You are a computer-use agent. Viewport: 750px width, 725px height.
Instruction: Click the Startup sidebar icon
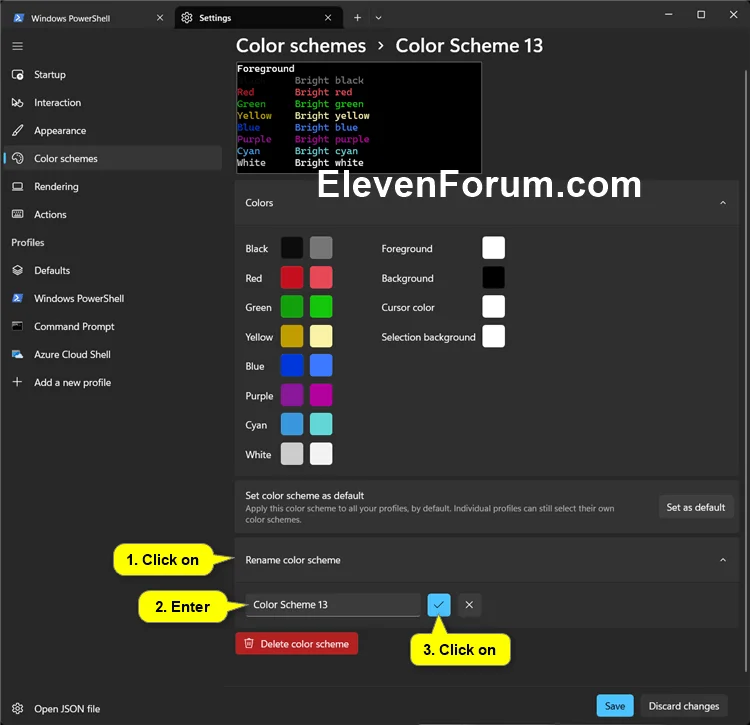pos(18,75)
